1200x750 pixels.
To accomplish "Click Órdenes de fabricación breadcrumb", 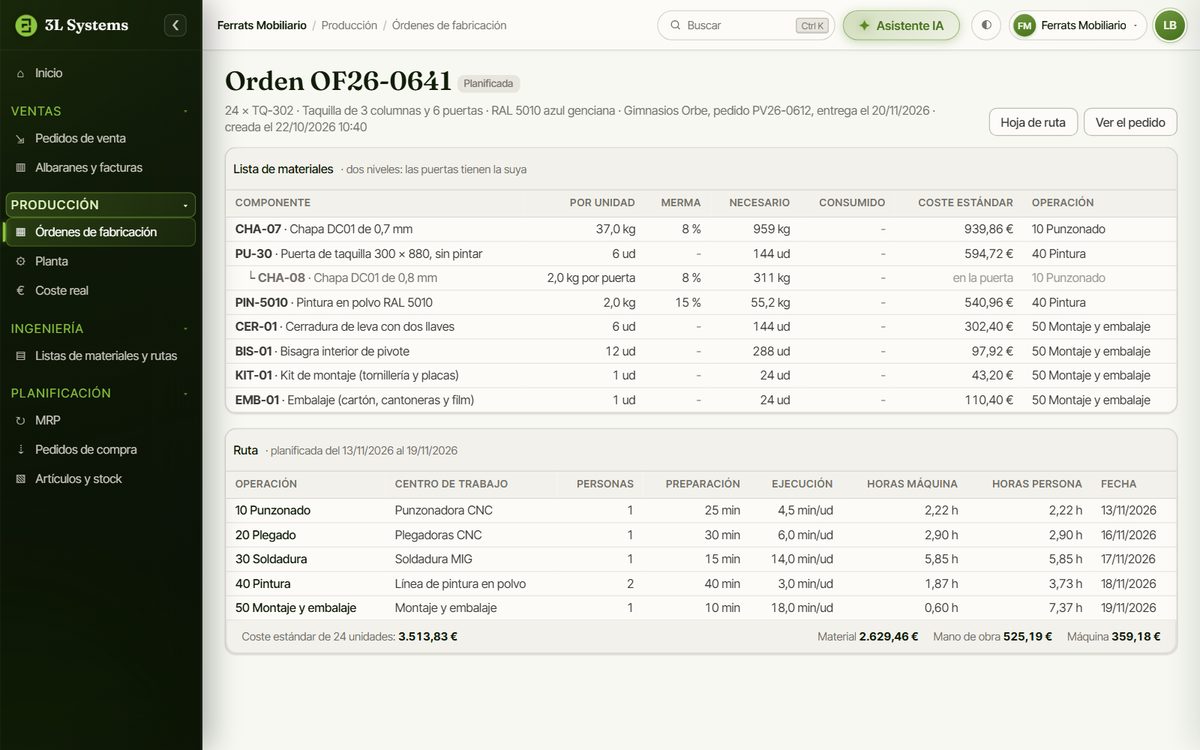I will (449, 25).
